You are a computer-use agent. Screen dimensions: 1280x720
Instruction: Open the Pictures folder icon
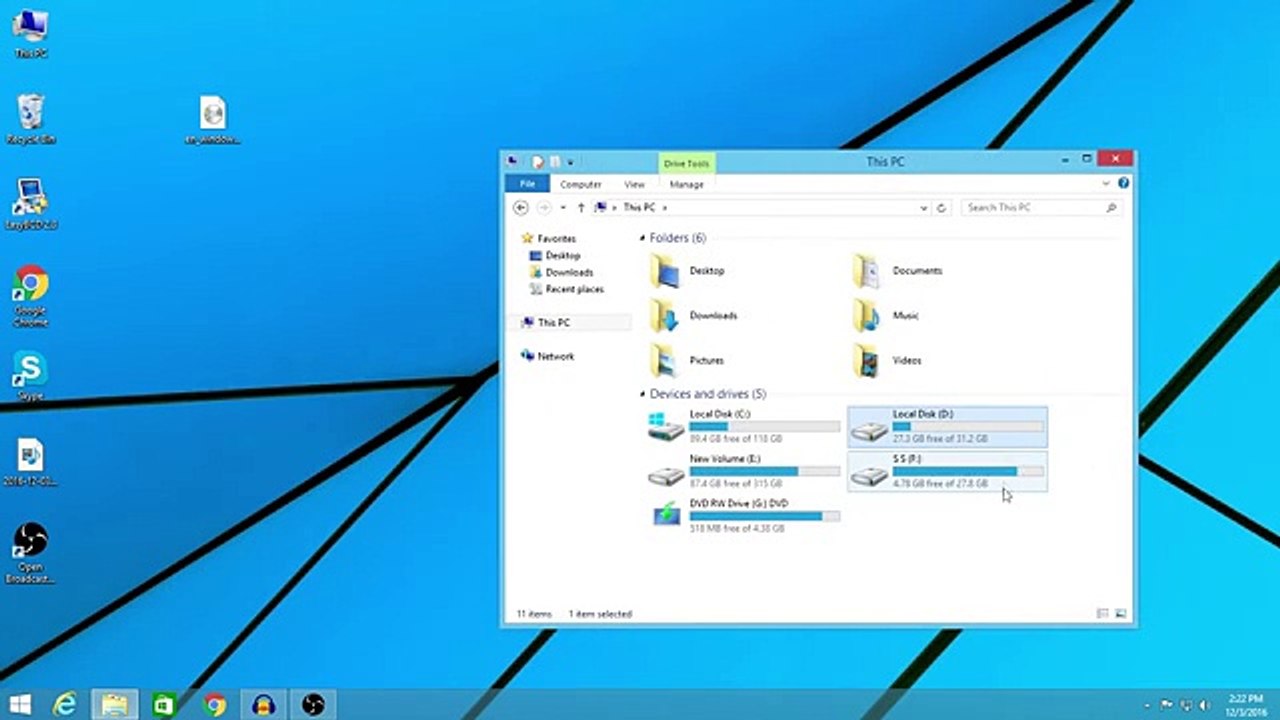[664, 360]
